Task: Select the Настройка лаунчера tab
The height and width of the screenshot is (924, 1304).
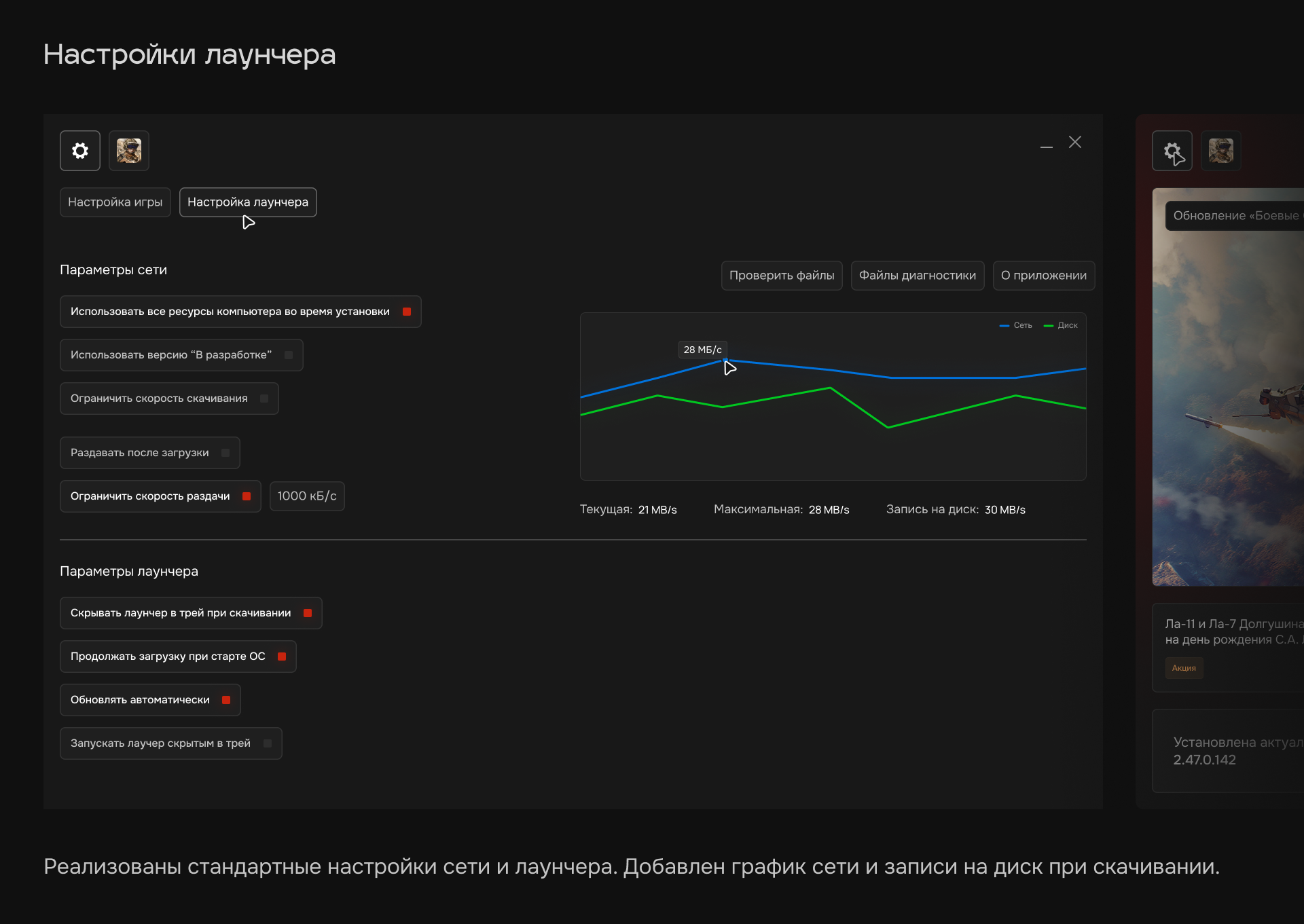Action: (x=248, y=202)
